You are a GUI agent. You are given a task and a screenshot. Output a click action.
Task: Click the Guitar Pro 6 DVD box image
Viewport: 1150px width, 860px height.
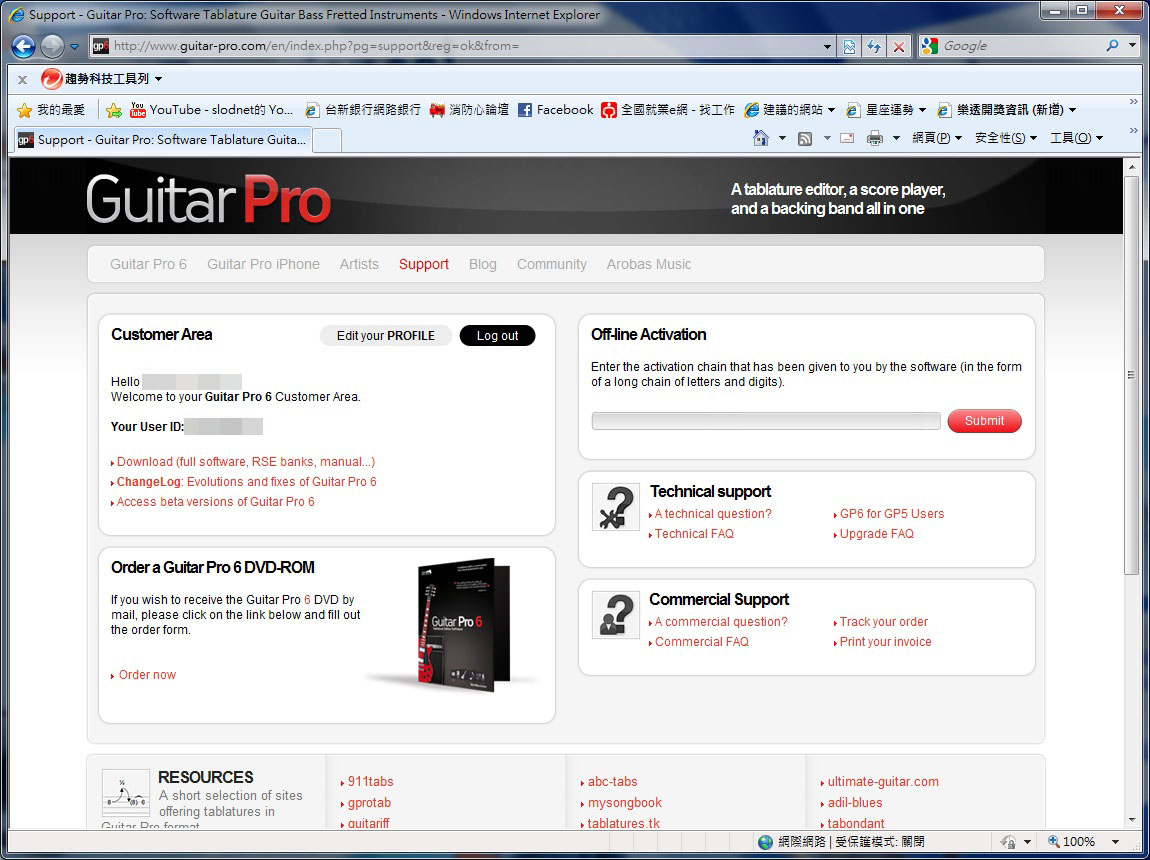tap(462, 625)
